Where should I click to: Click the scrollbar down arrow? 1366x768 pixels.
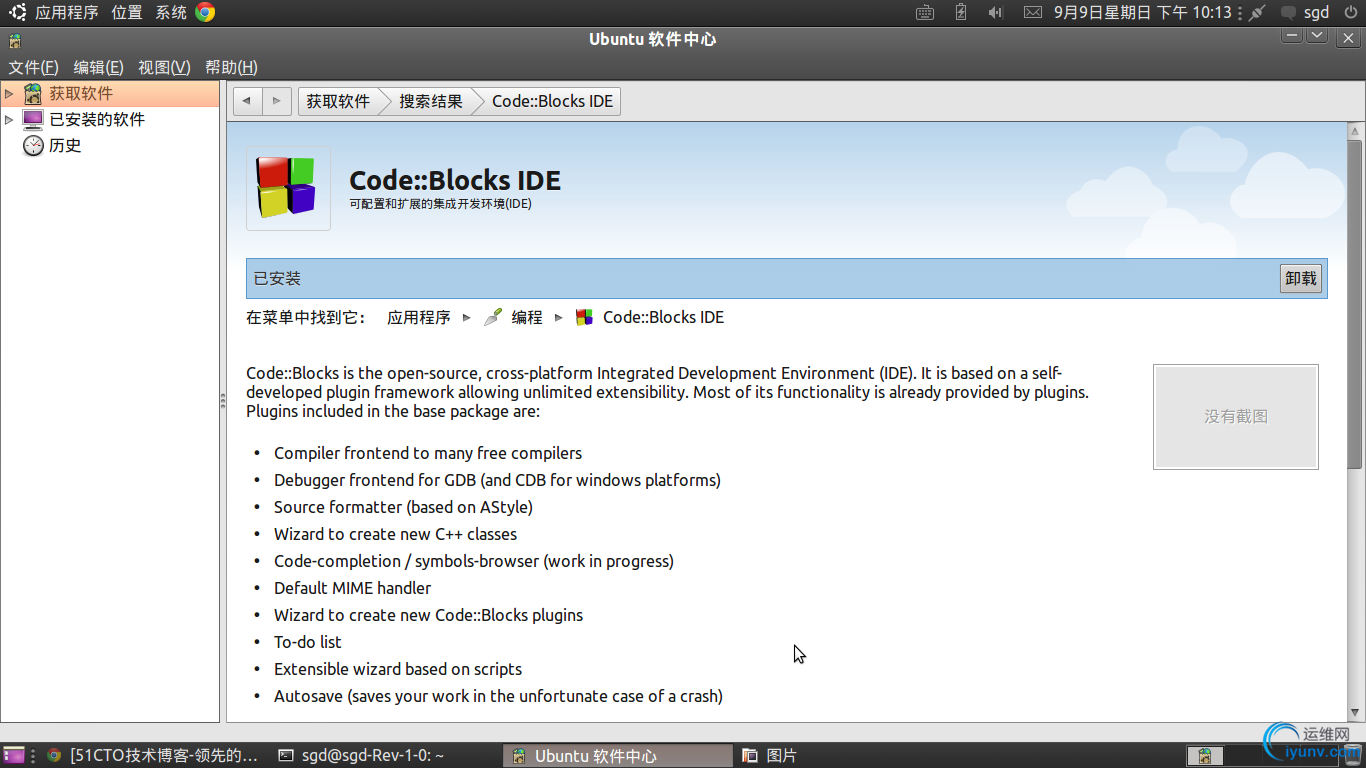pos(1355,714)
